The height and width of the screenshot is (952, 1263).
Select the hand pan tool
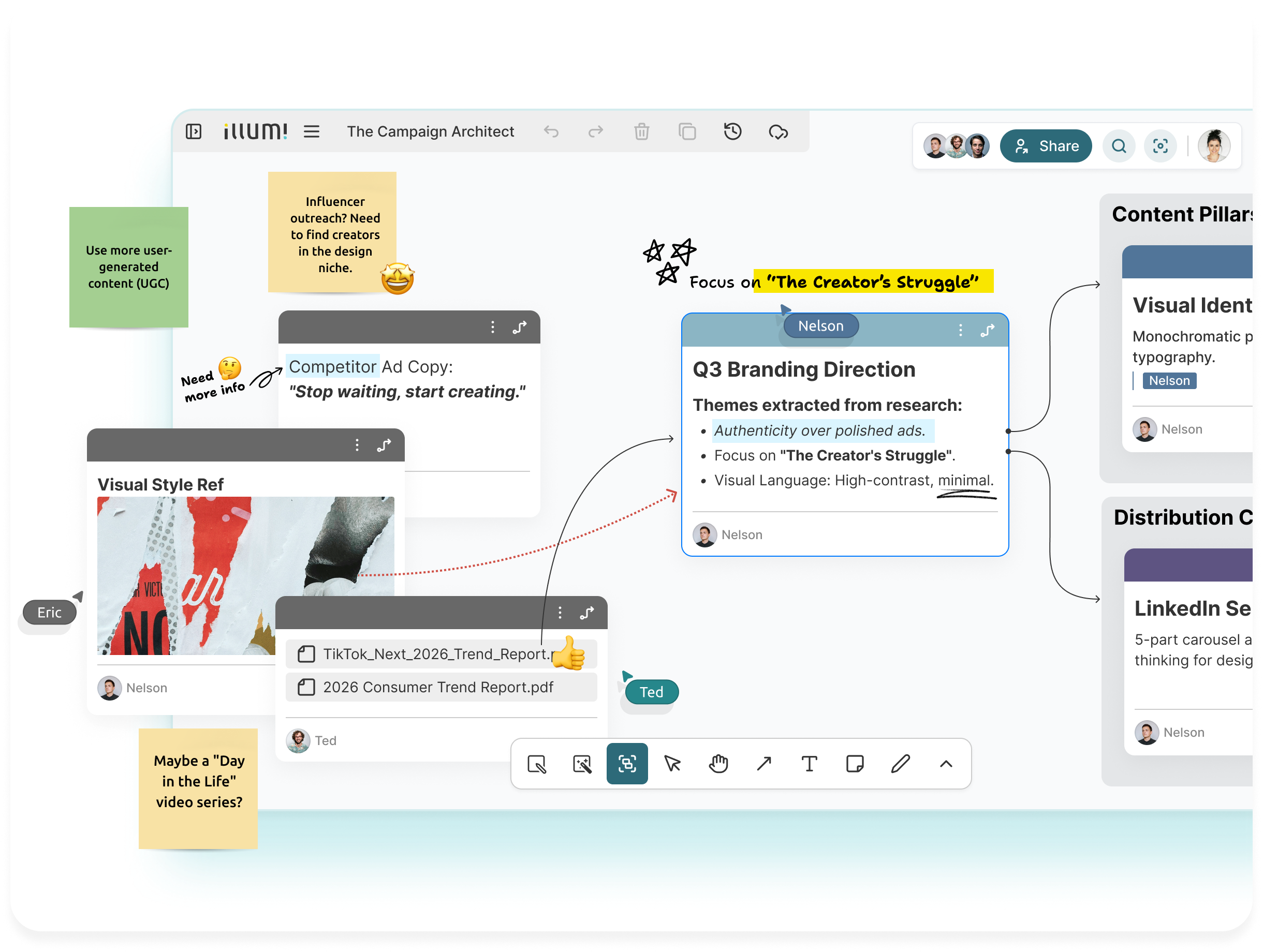[718, 764]
